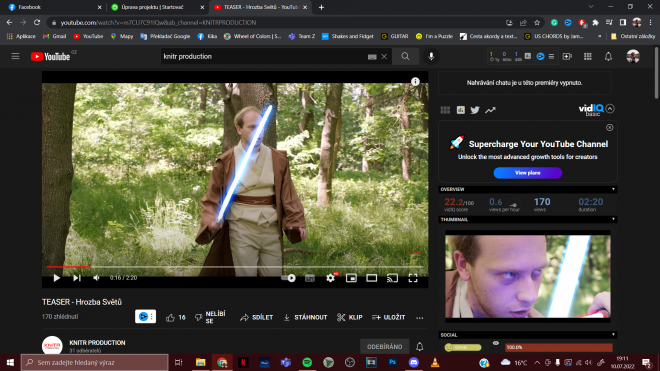Image resolution: width=660 pixels, height=371 pixels.
Task: Open YouTube notifications bell
Action: (x=608, y=56)
